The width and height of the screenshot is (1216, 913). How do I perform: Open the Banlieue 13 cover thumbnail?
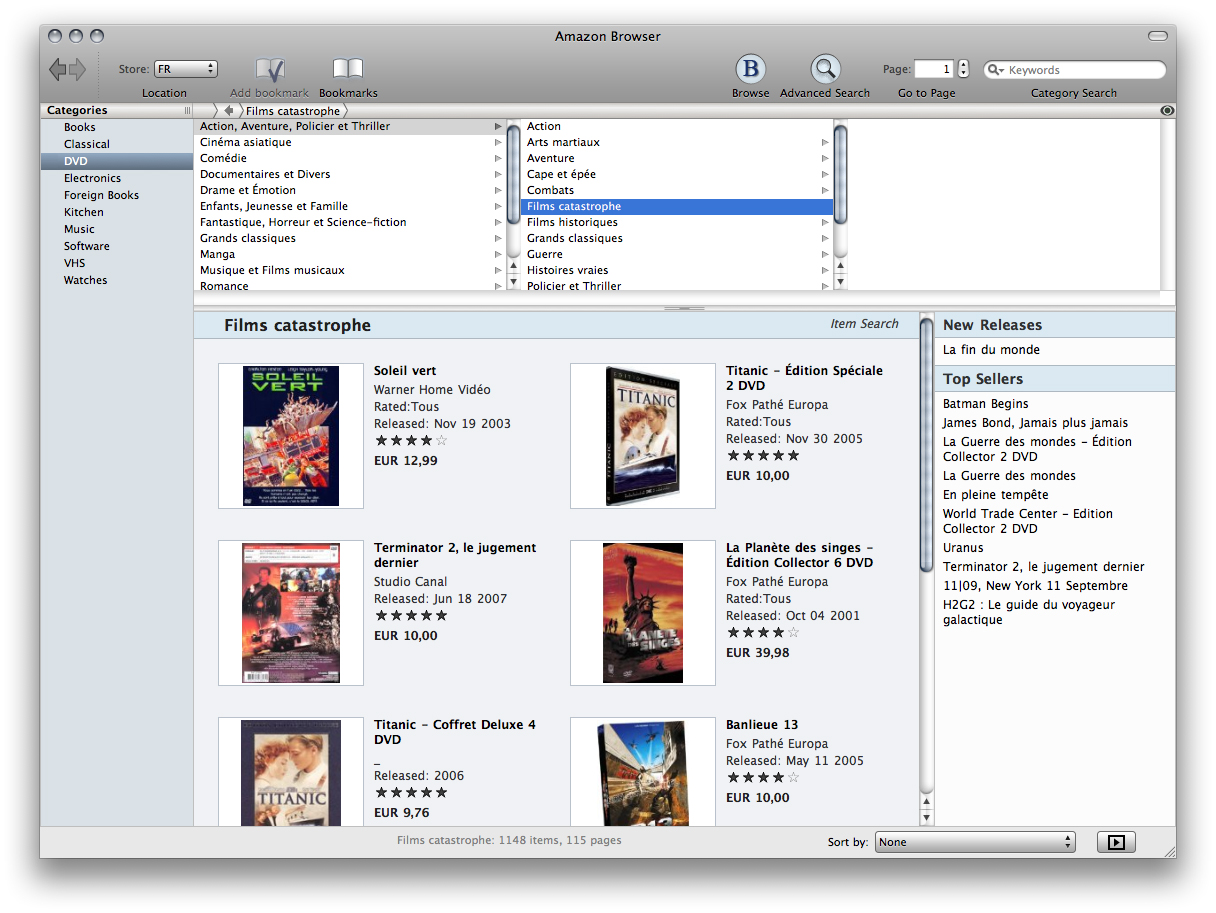coord(643,773)
